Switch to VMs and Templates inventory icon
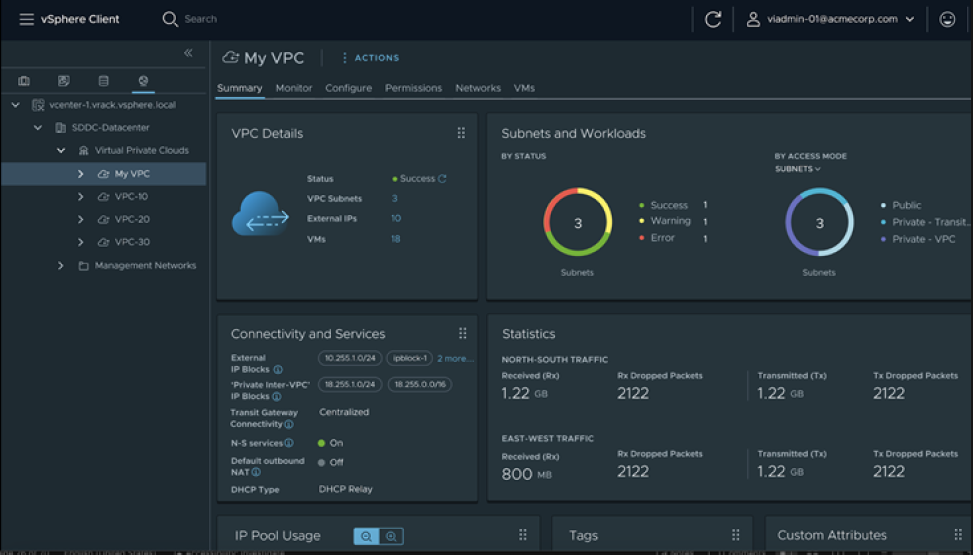This screenshot has width=973, height=555. 64,81
